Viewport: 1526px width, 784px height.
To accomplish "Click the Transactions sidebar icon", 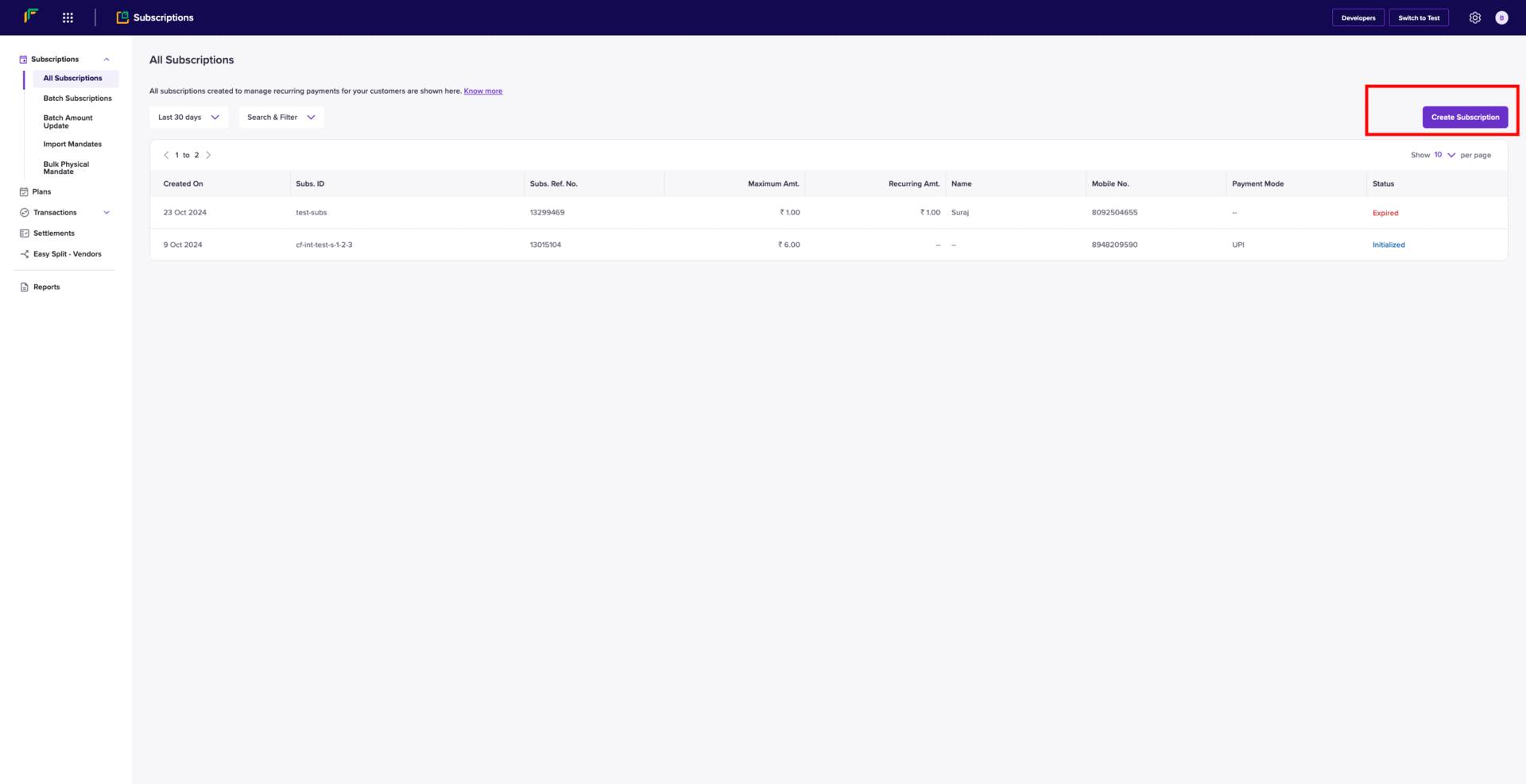I will coord(24,212).
